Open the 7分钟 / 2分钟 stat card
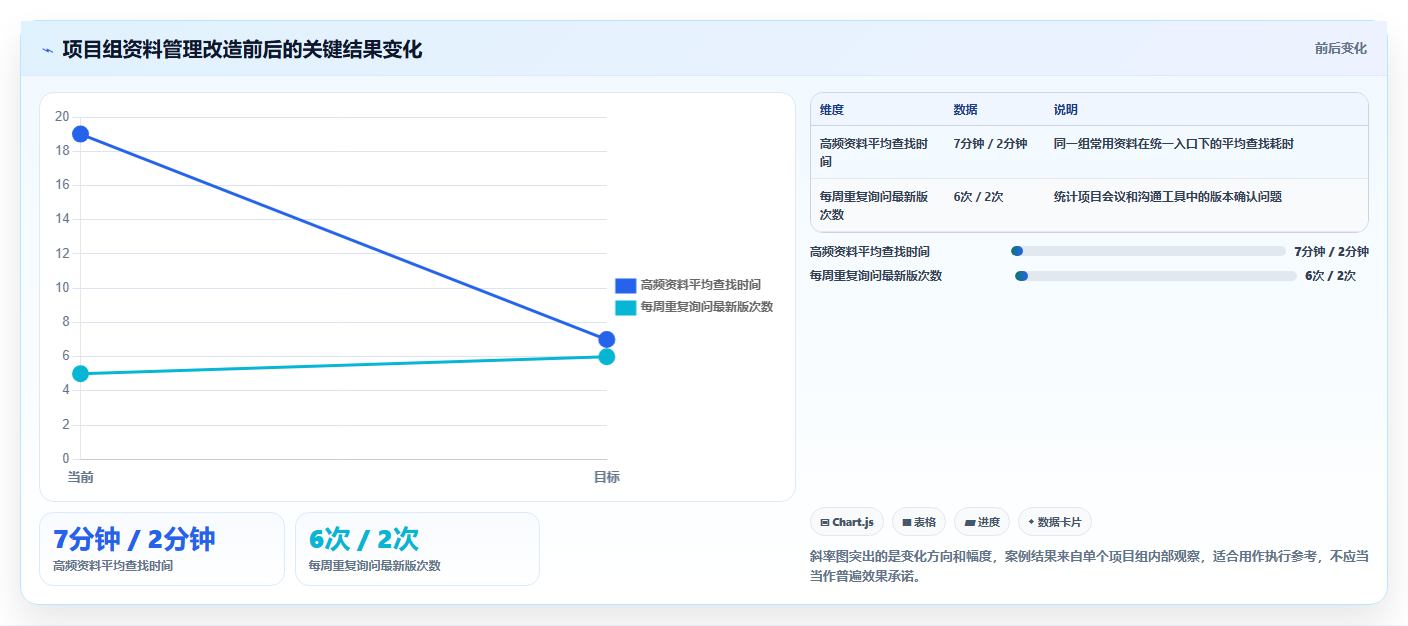Image resolution: width=1408 pixels, height=626 pixels. [x=162, y=549]
